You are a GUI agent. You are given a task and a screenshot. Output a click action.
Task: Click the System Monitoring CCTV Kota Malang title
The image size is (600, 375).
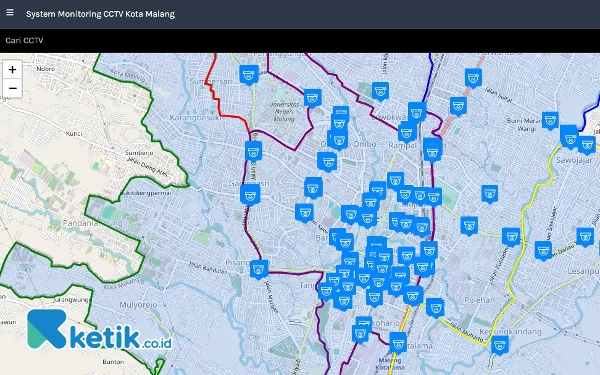100,14
